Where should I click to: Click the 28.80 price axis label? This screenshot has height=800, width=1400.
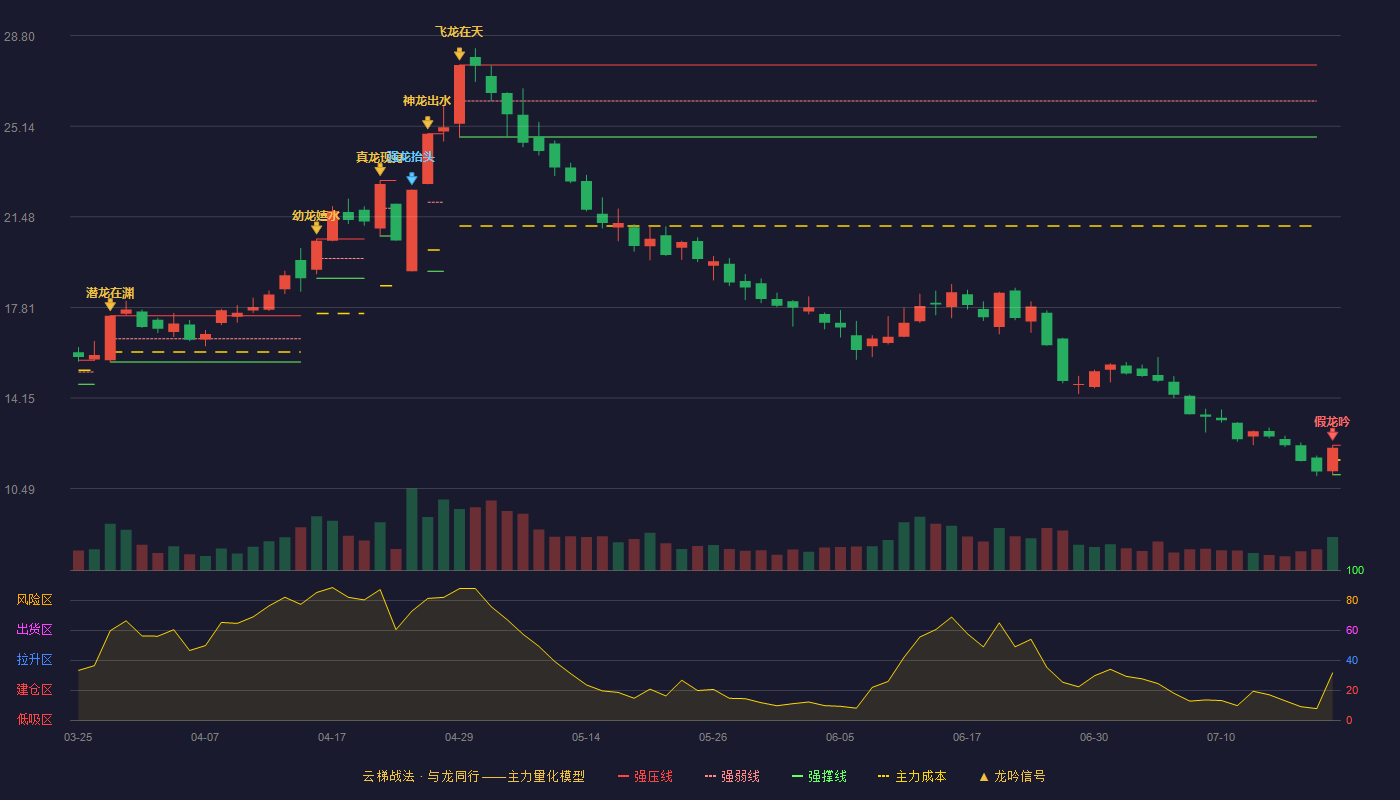(x=19, y=37)
